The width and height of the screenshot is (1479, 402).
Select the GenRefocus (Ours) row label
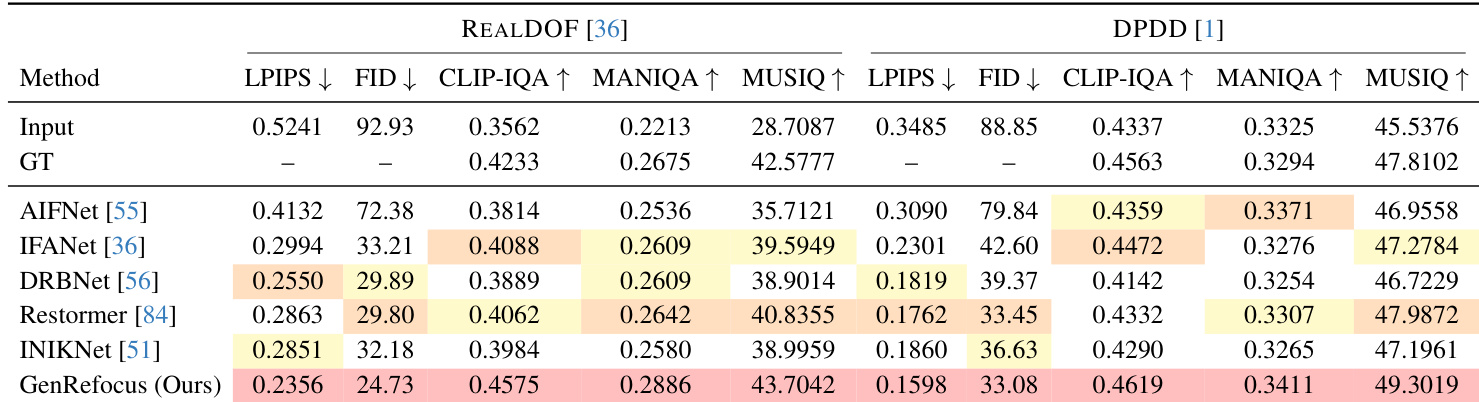pyautogui.click(x=121, y=385)
